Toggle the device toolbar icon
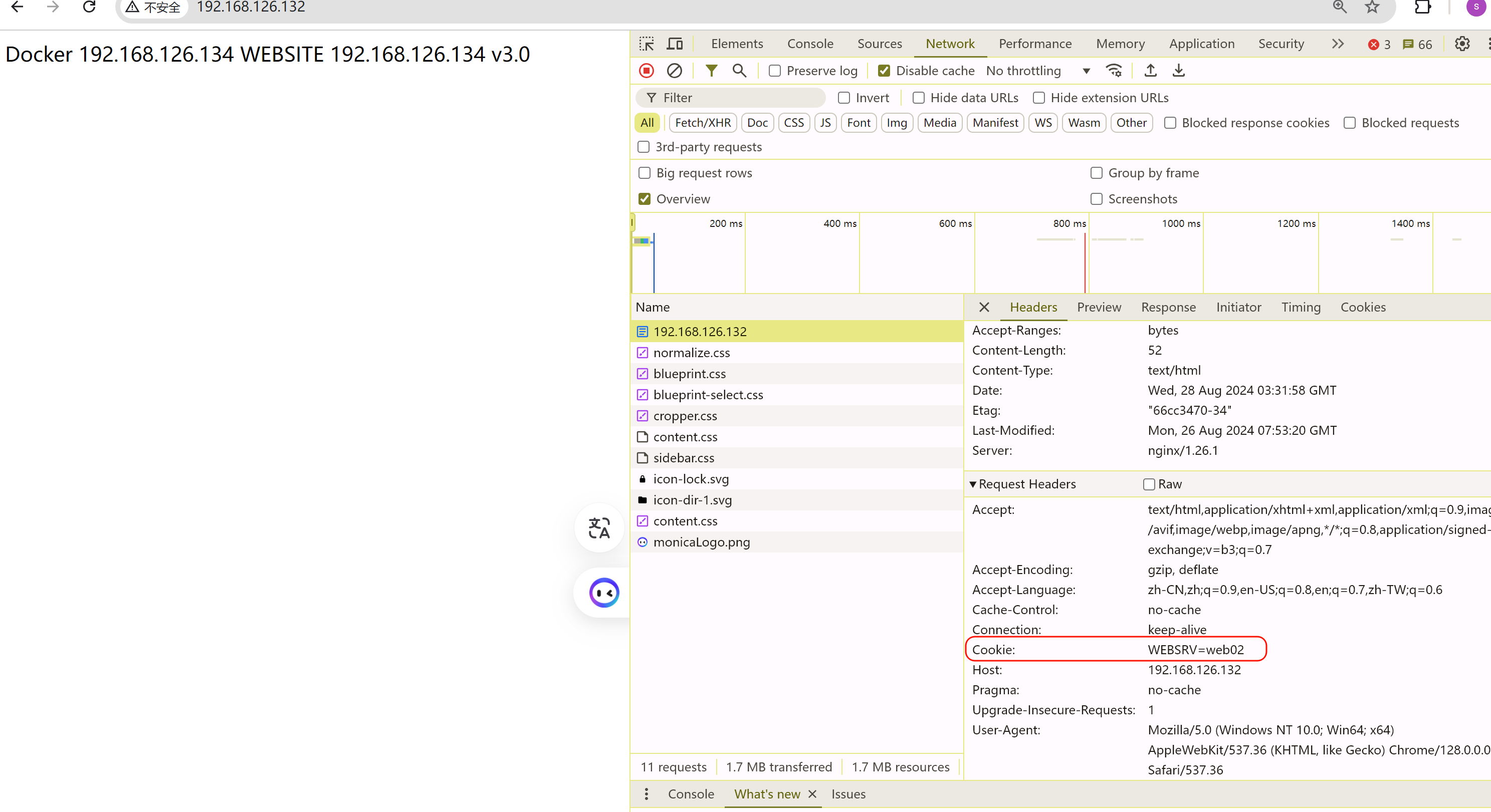1491x812 pixels. (675, 44)
